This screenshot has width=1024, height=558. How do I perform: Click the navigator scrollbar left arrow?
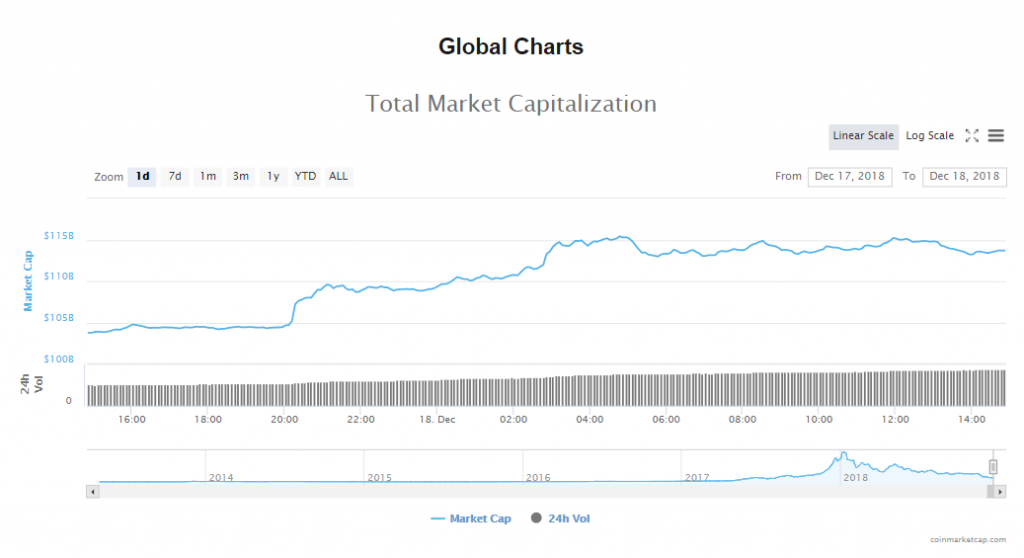pos(93,491)
